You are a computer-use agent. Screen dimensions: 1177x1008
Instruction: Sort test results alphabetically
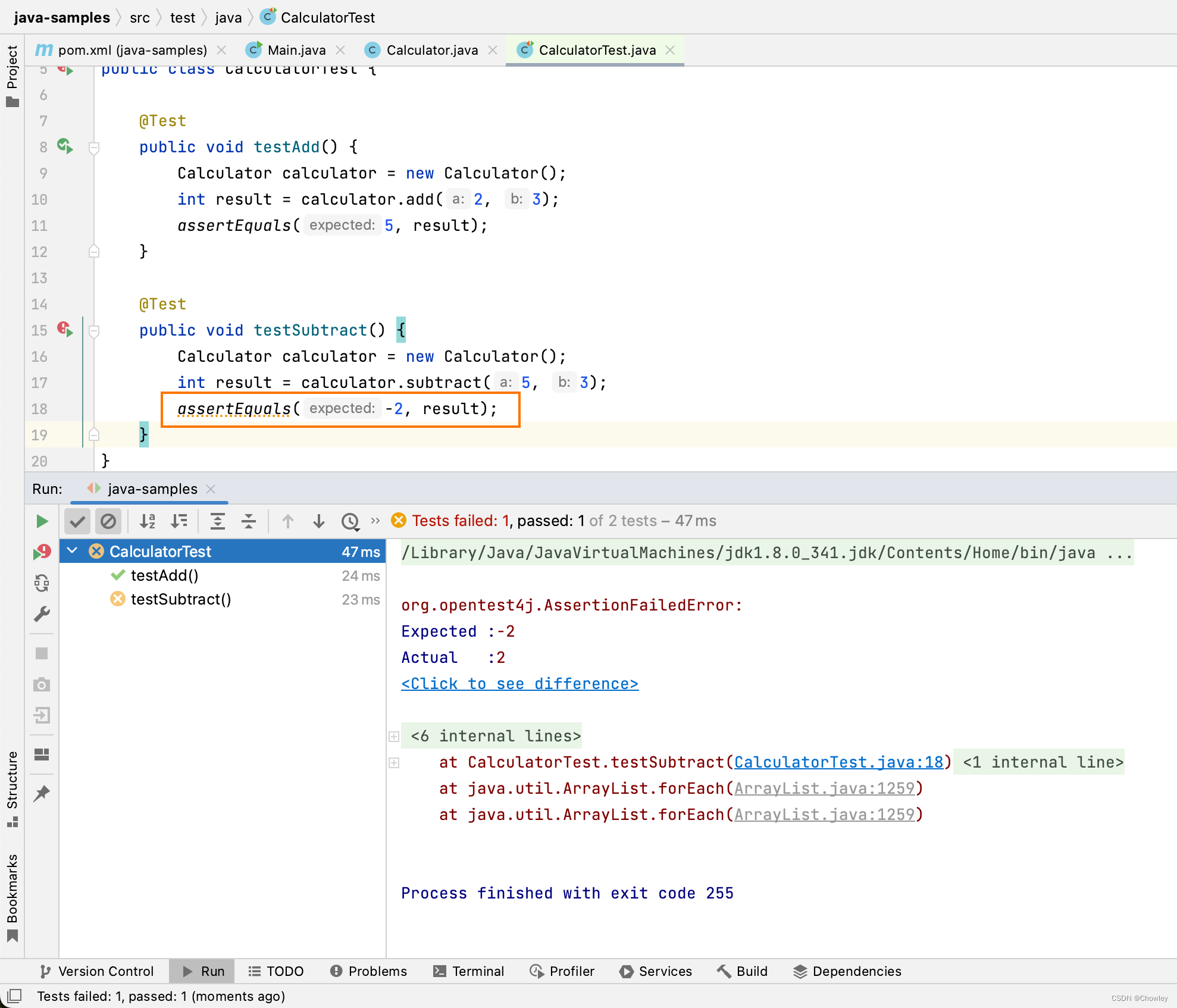click(x=148, y=521)
